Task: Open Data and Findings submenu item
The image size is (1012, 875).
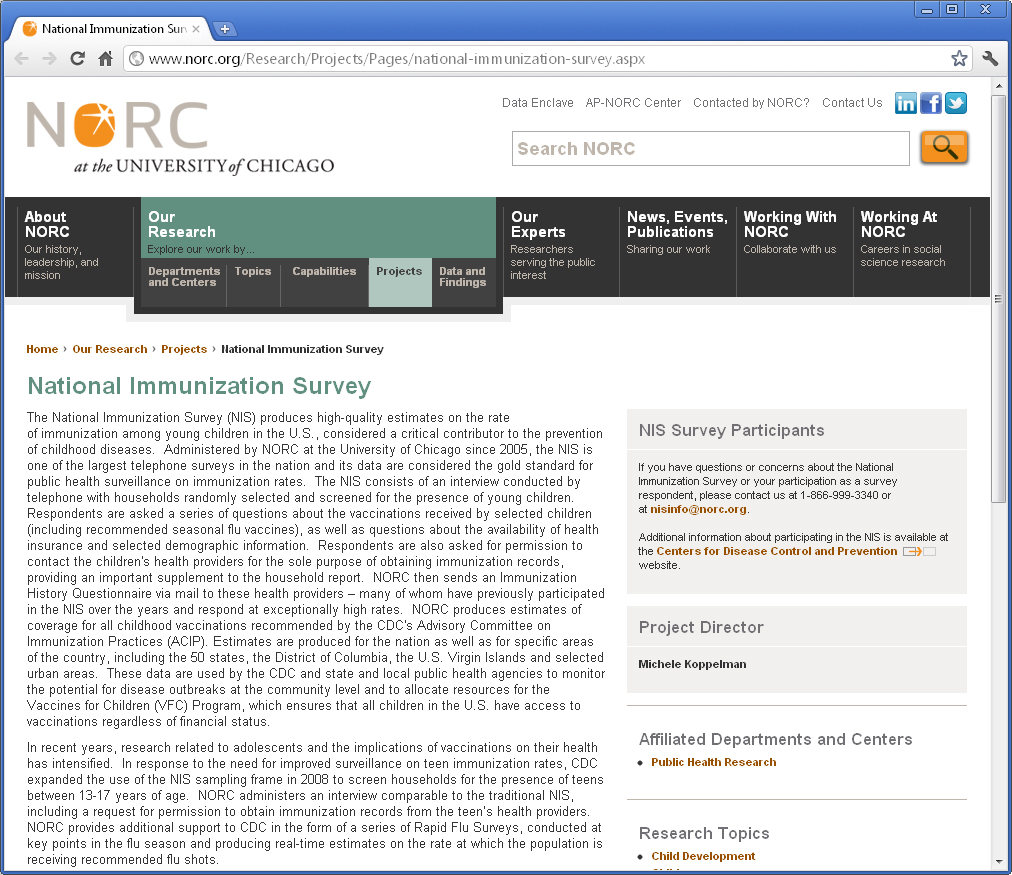Action: 462,277
